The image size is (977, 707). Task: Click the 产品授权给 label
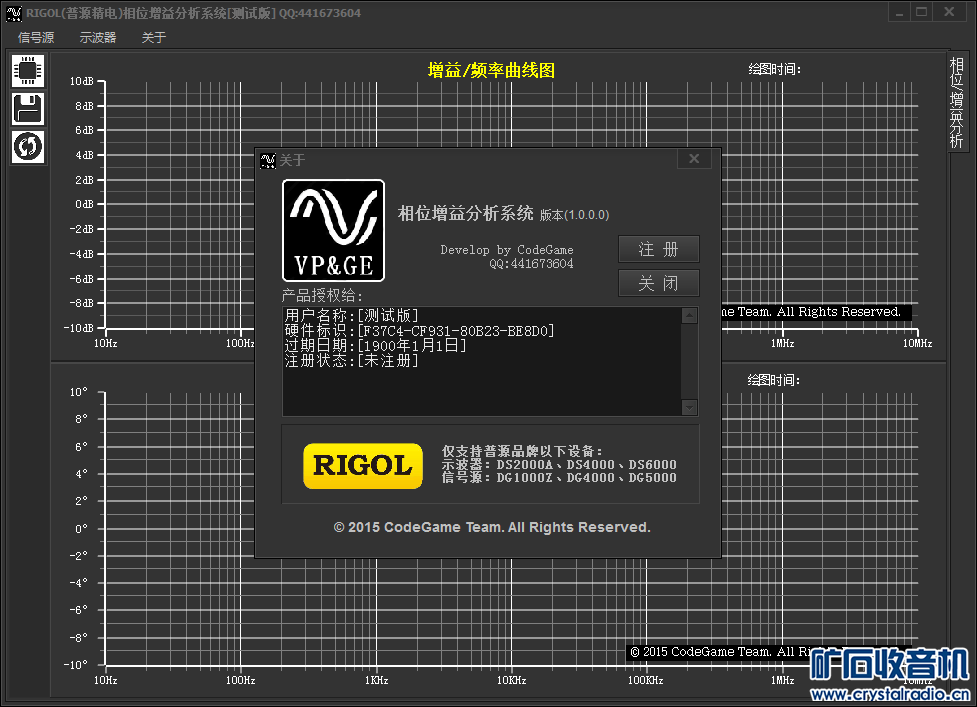[x=322, y=295]
